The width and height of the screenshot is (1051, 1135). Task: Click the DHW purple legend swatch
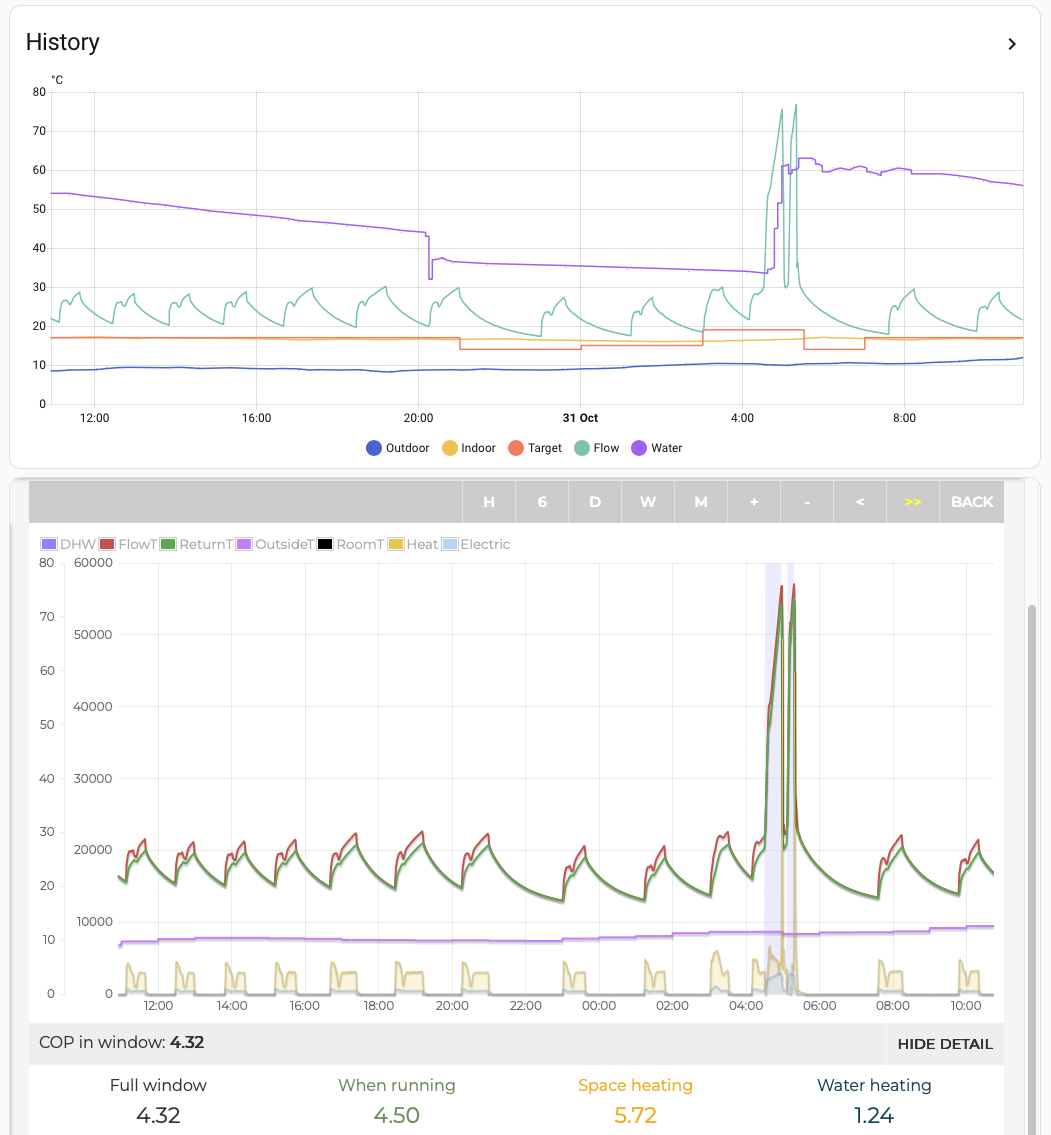pos(49,544)
